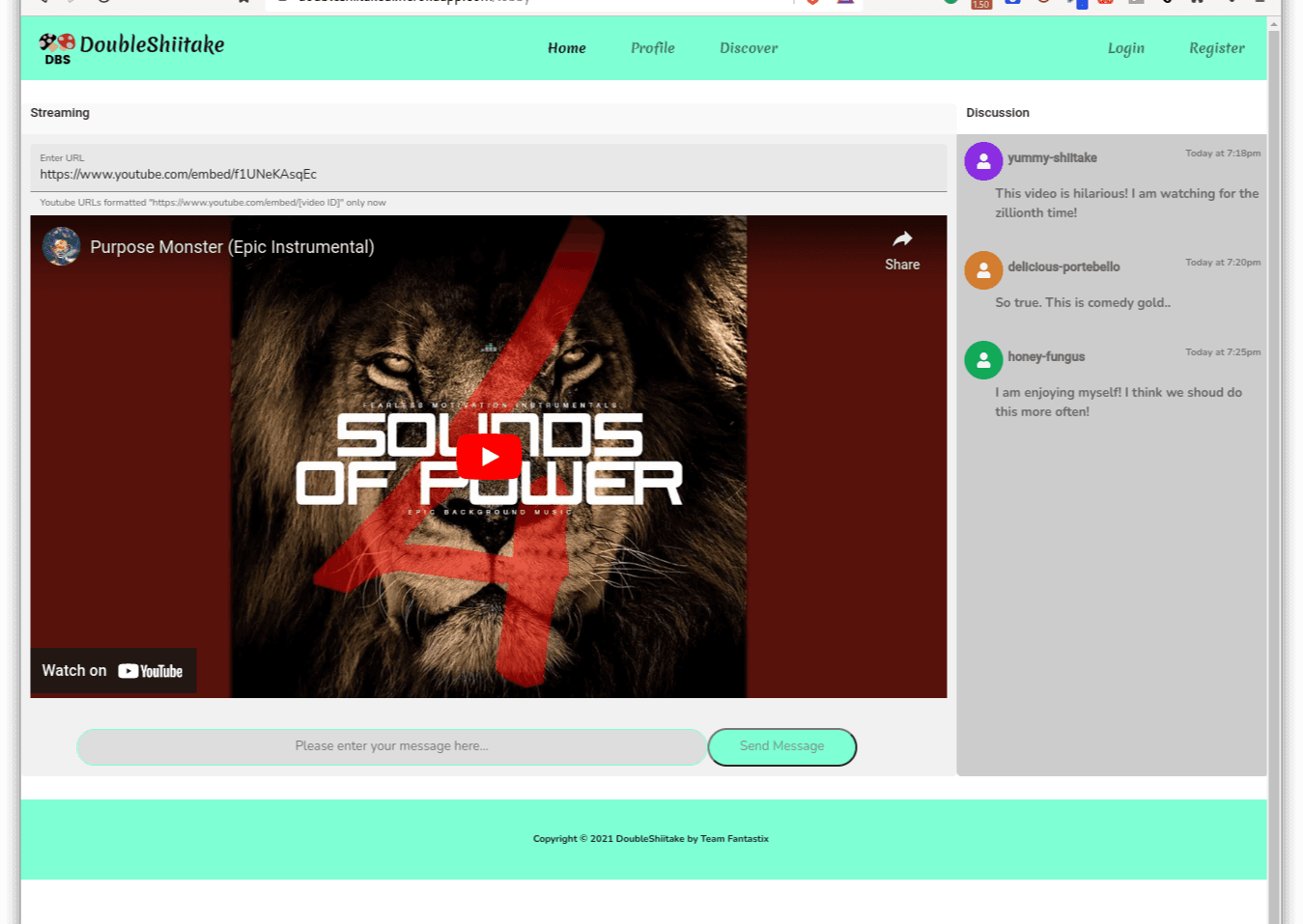The image size is (1303, 924).
Task: Click the 'This video is hilarious!' message
Action: pos(1126,203)
